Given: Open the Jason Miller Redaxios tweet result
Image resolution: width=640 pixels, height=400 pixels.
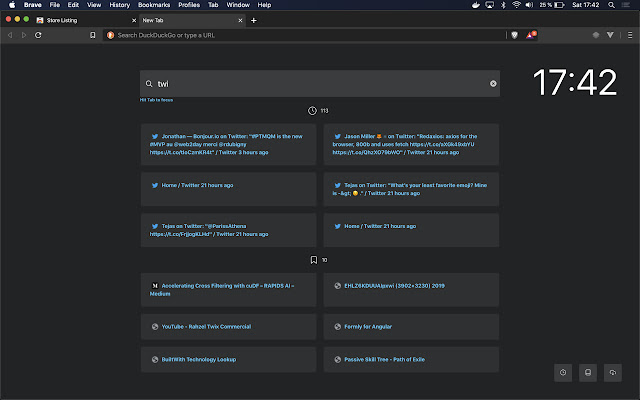Looking at the screenshot, I should click(x=409, y=144).
